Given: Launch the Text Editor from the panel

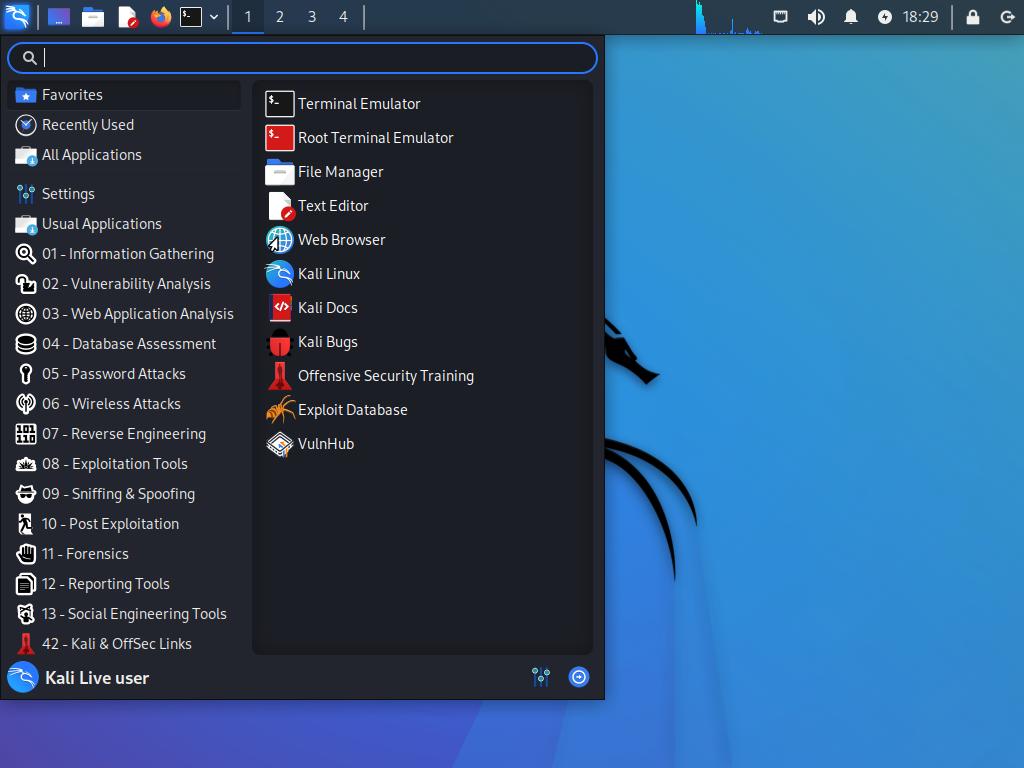Looking at the screenshot, I should (127, 16).
